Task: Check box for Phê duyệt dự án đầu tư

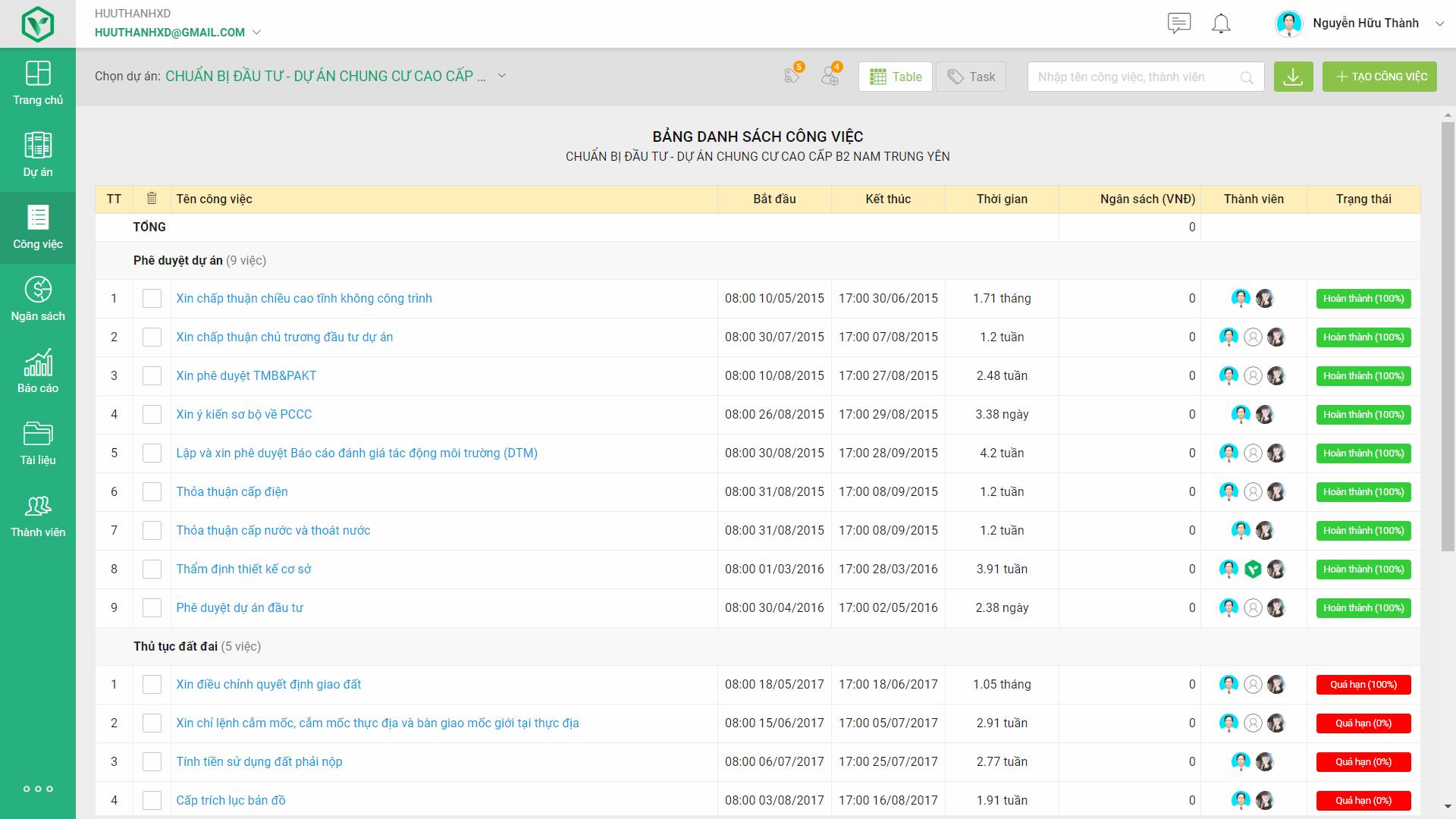Action: coord(152,607)
